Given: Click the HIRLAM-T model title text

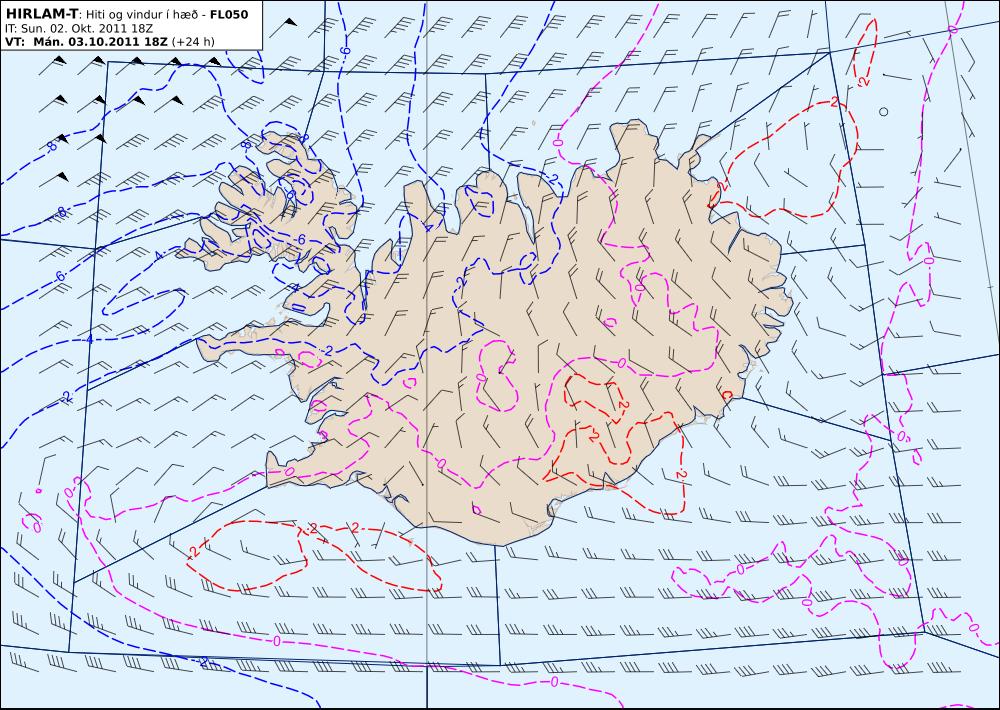Looking at the screenshot, I should 41,14.
